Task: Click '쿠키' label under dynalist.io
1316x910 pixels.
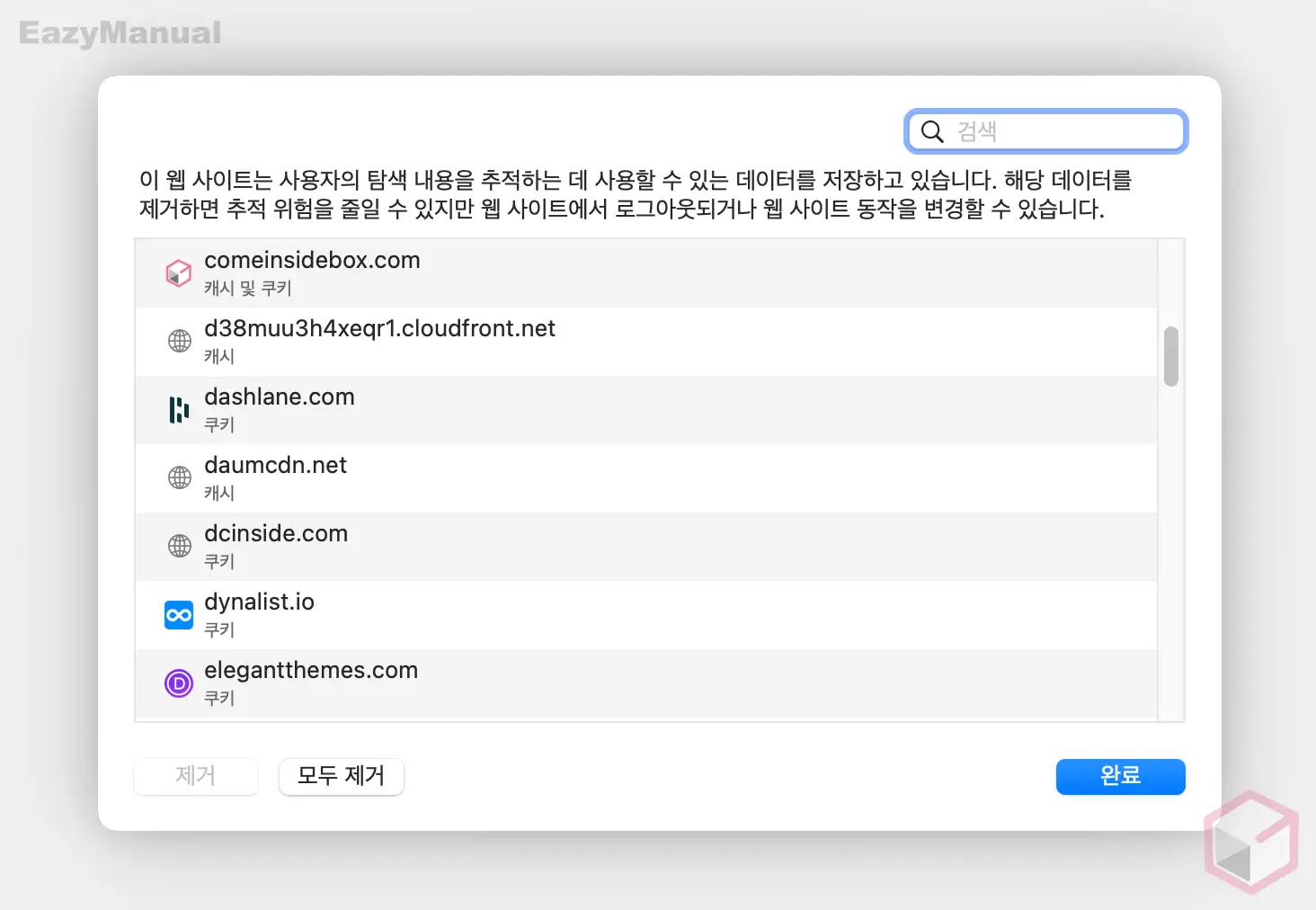Action: [219, 629]
